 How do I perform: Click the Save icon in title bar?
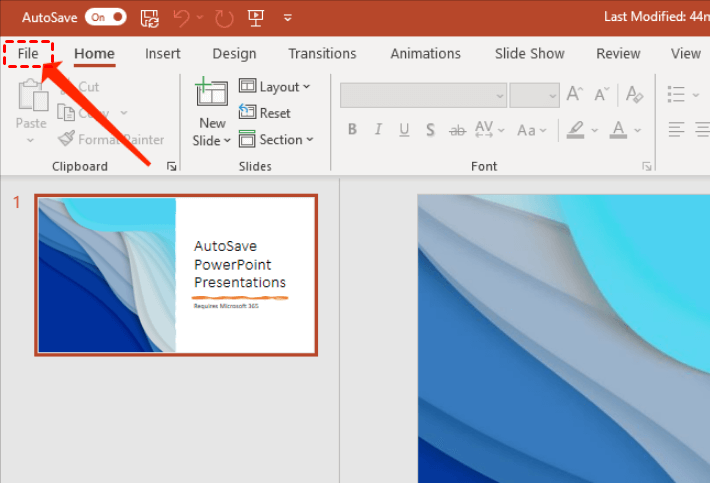149,18
